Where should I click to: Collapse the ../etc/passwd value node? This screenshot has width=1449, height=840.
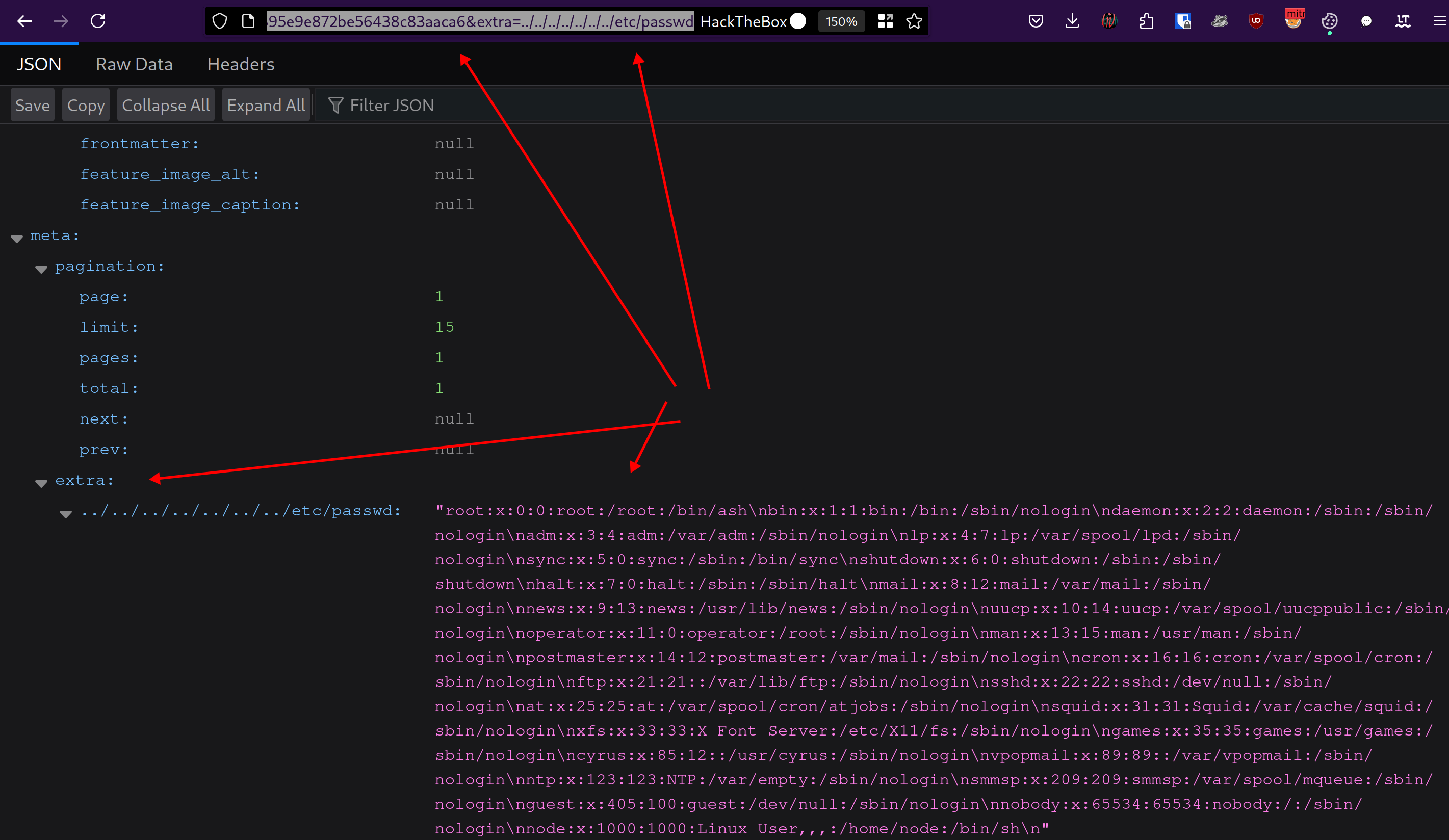click(66, 513)
